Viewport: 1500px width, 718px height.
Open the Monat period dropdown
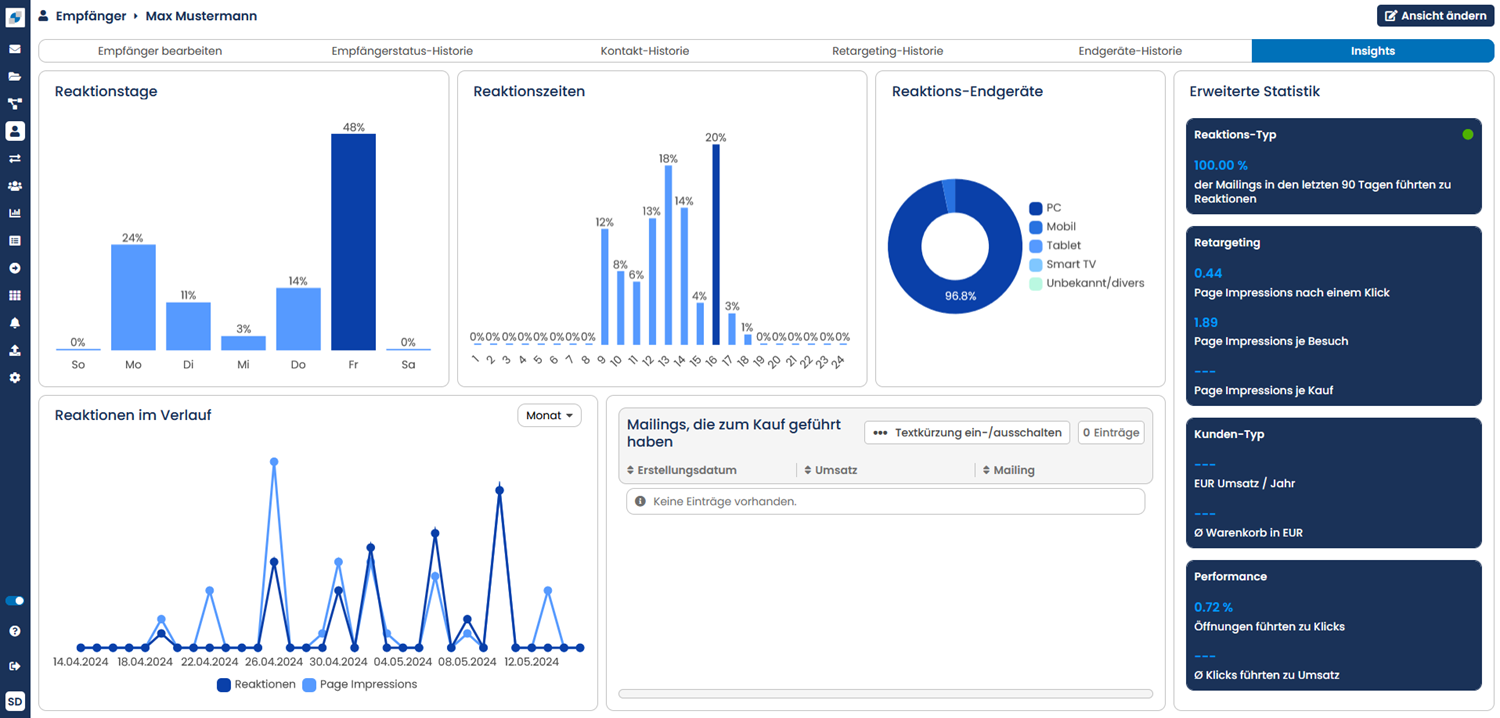click(549, 415)
